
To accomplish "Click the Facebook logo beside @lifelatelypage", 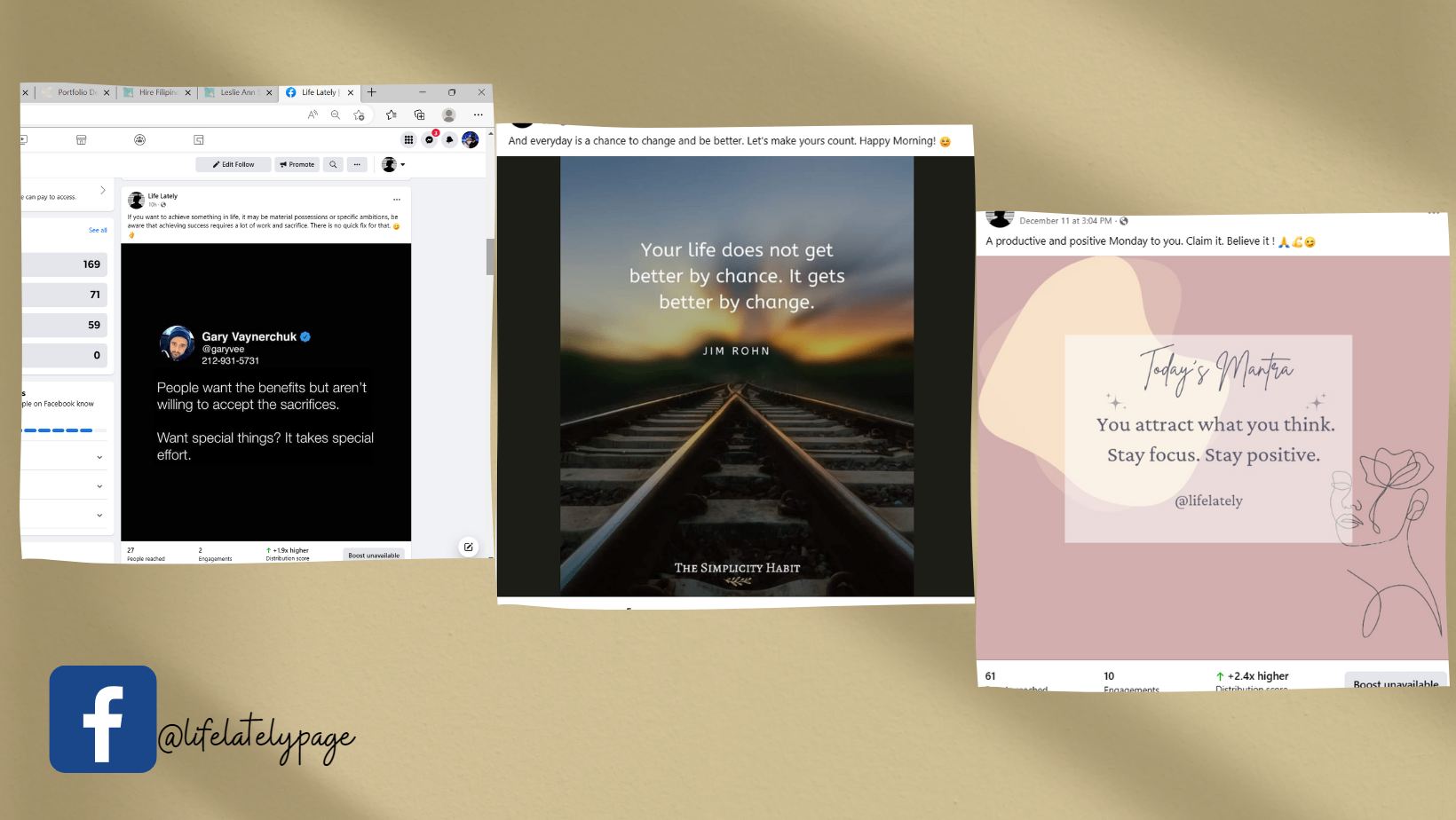I will point(103,719).
